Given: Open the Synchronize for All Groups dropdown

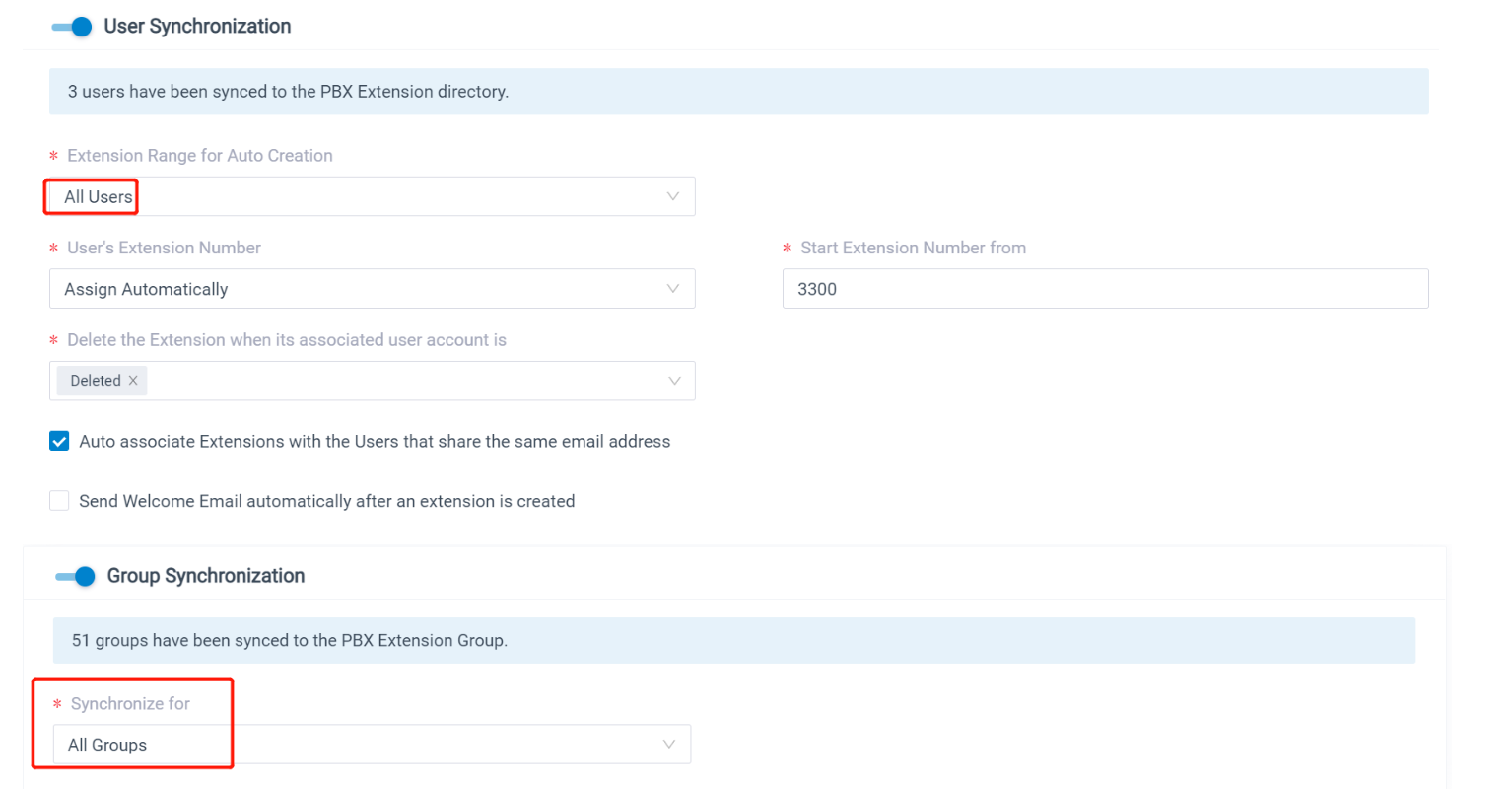Looking at the screenshot, I should (373, 745).
